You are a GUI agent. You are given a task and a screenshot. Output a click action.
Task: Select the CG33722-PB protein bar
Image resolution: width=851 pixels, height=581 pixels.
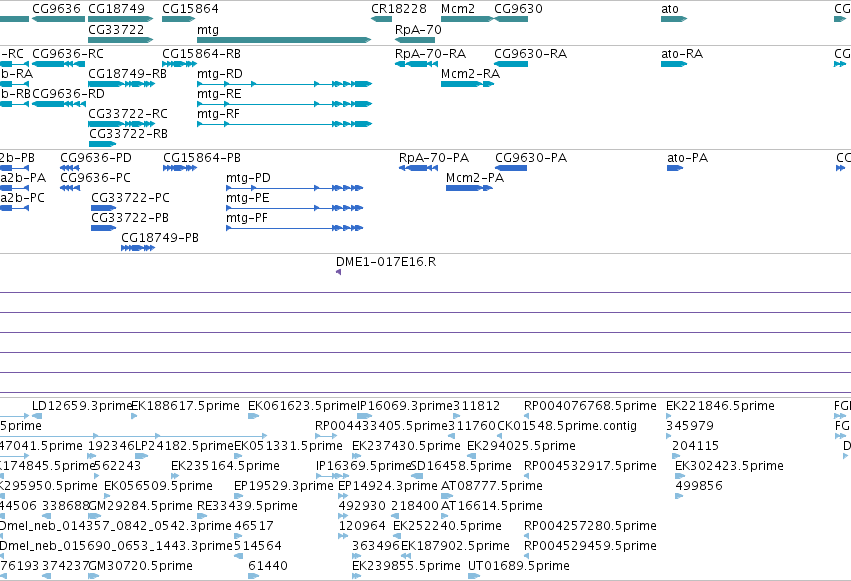pyautogui.click(x=104, y=228)
